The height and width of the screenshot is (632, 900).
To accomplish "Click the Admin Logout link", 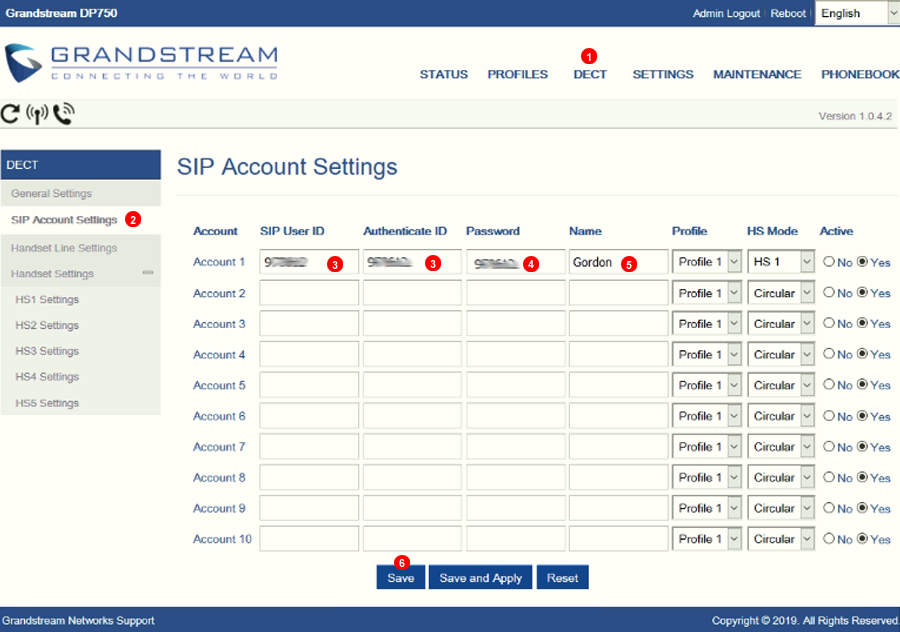I will click(x=726, y=13).
